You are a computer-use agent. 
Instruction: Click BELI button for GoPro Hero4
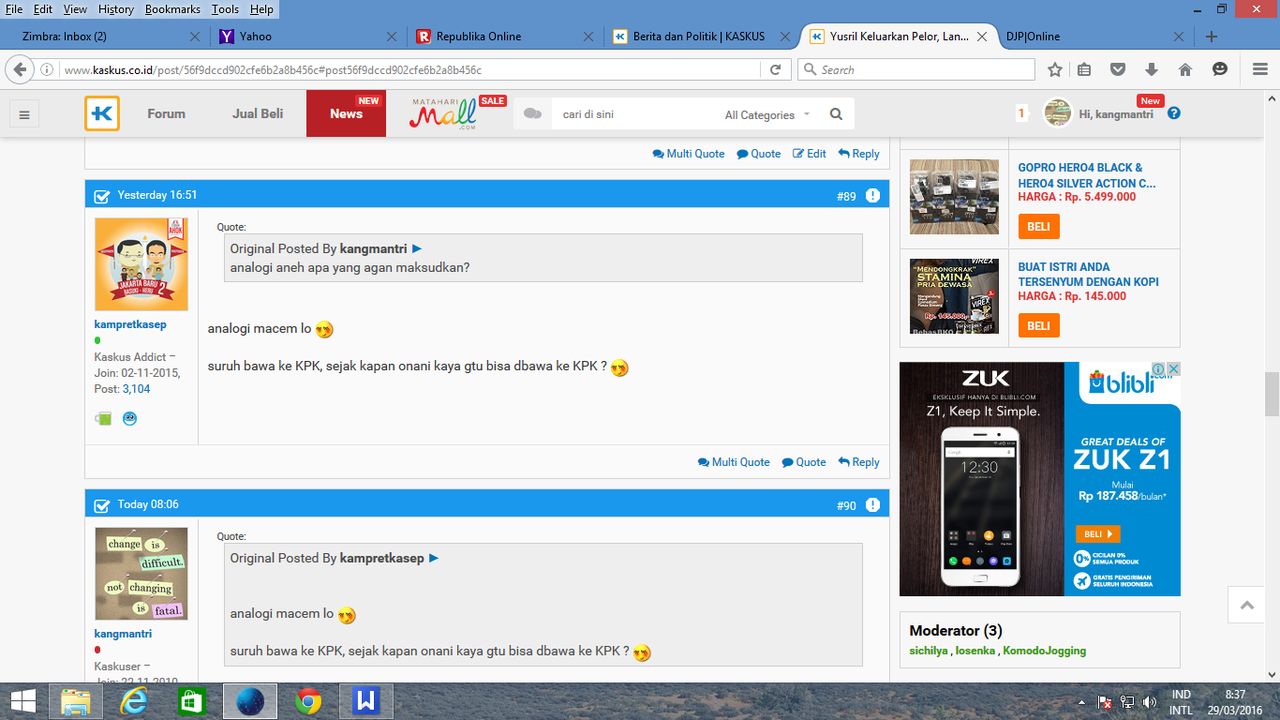point(1039,227)
